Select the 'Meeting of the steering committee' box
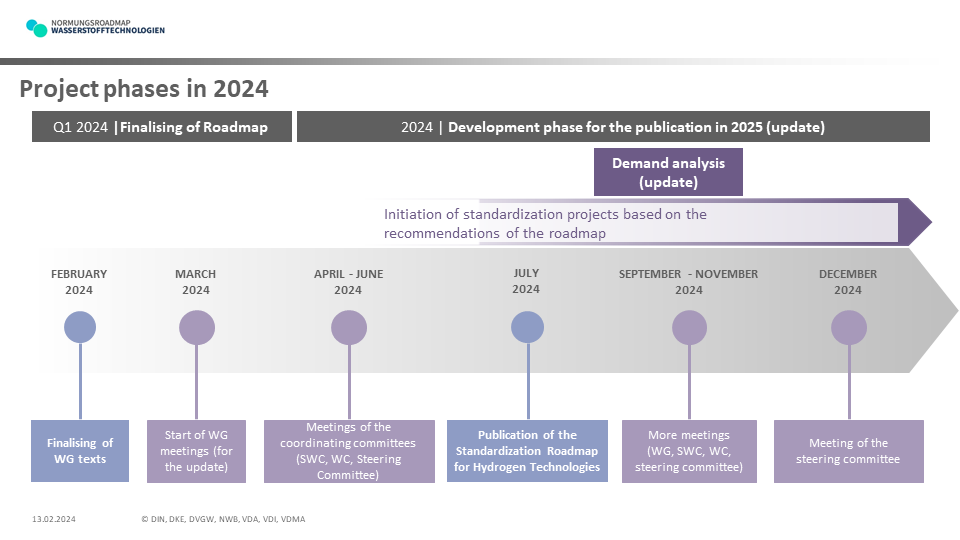Viewport: 960px width, 540px height. [849, 451]
